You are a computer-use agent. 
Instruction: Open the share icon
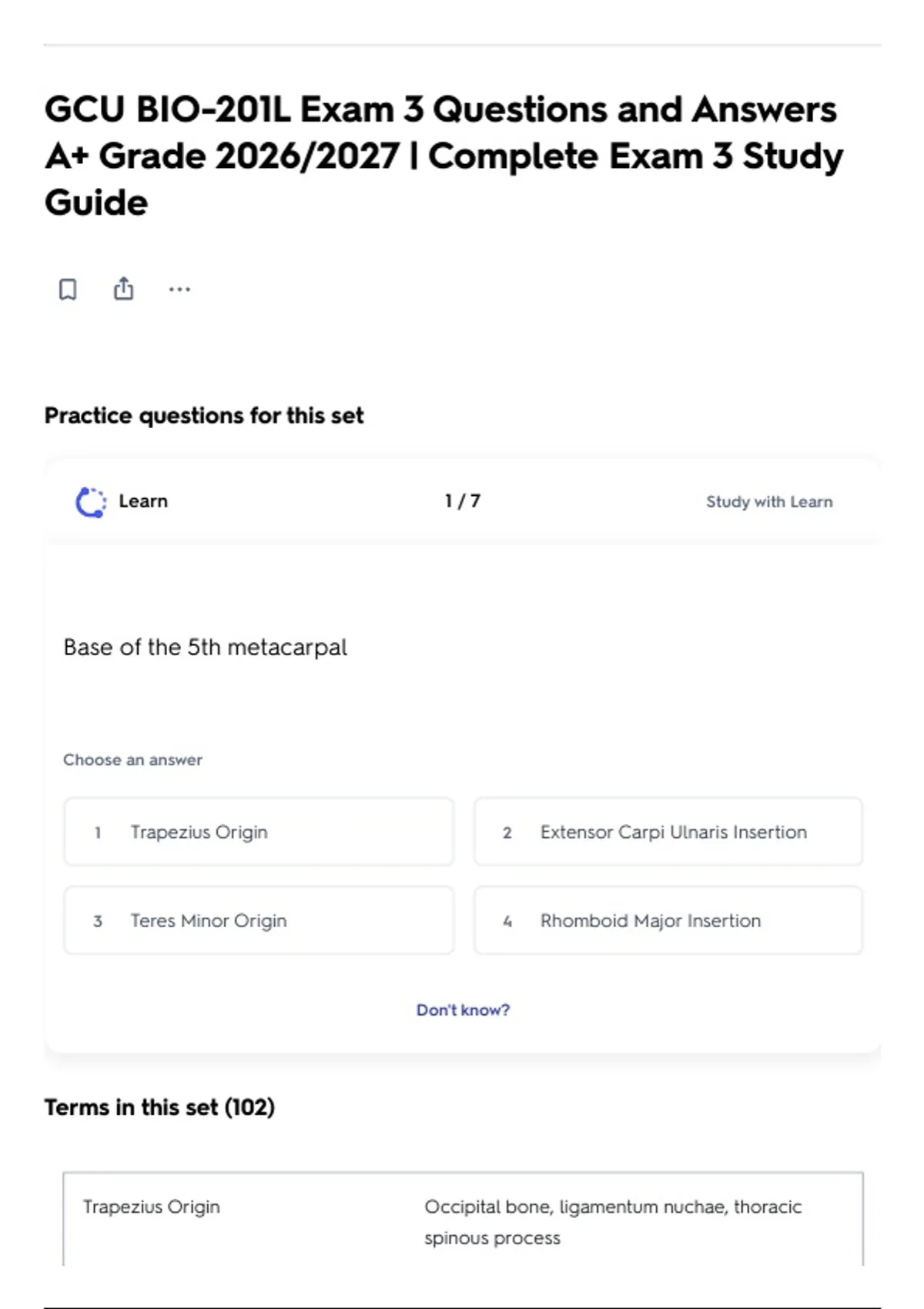(123, 289)
